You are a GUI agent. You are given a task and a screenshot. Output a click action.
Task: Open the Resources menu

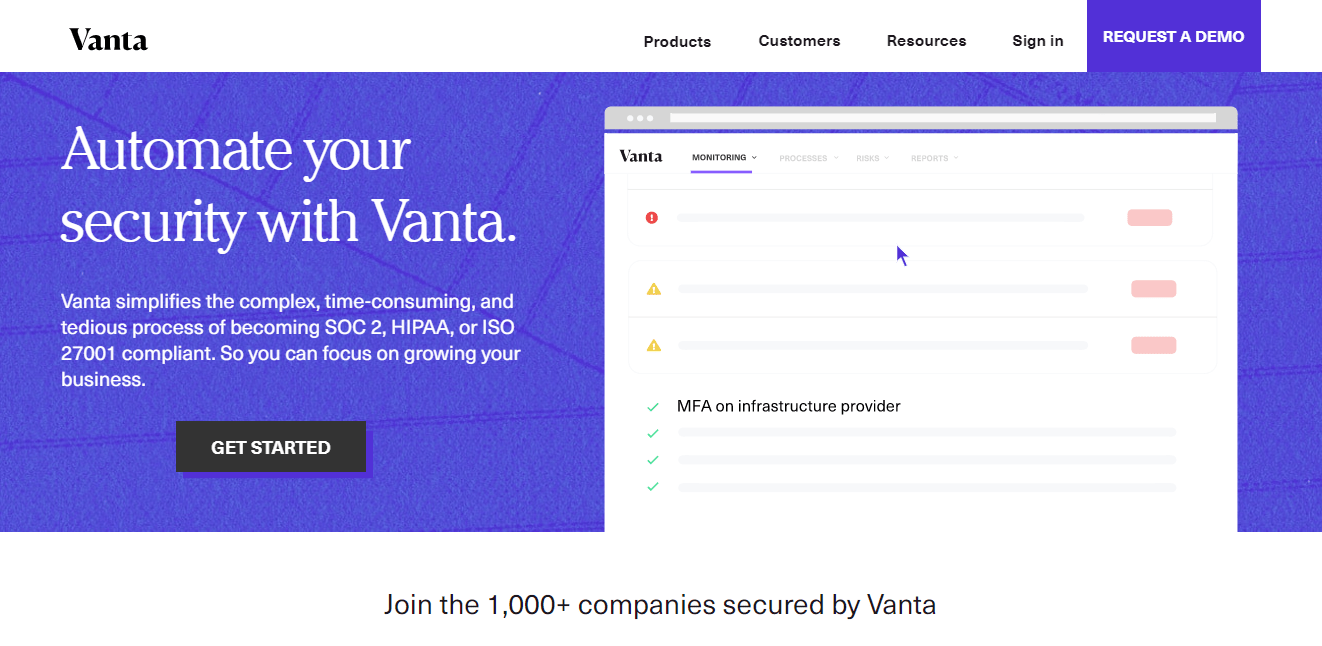point(926,41)
